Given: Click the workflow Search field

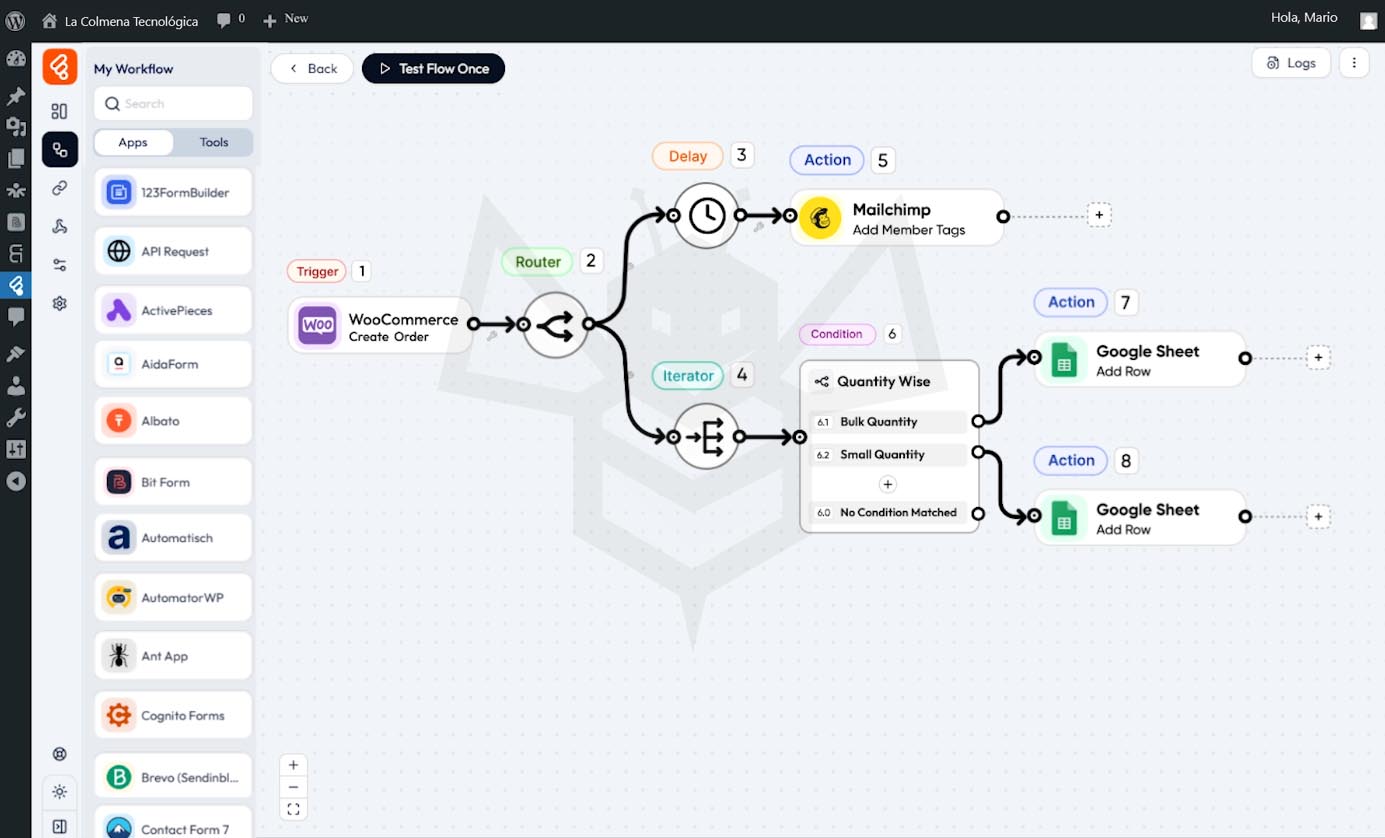Looking at the screenshot, I should (173, 103).
